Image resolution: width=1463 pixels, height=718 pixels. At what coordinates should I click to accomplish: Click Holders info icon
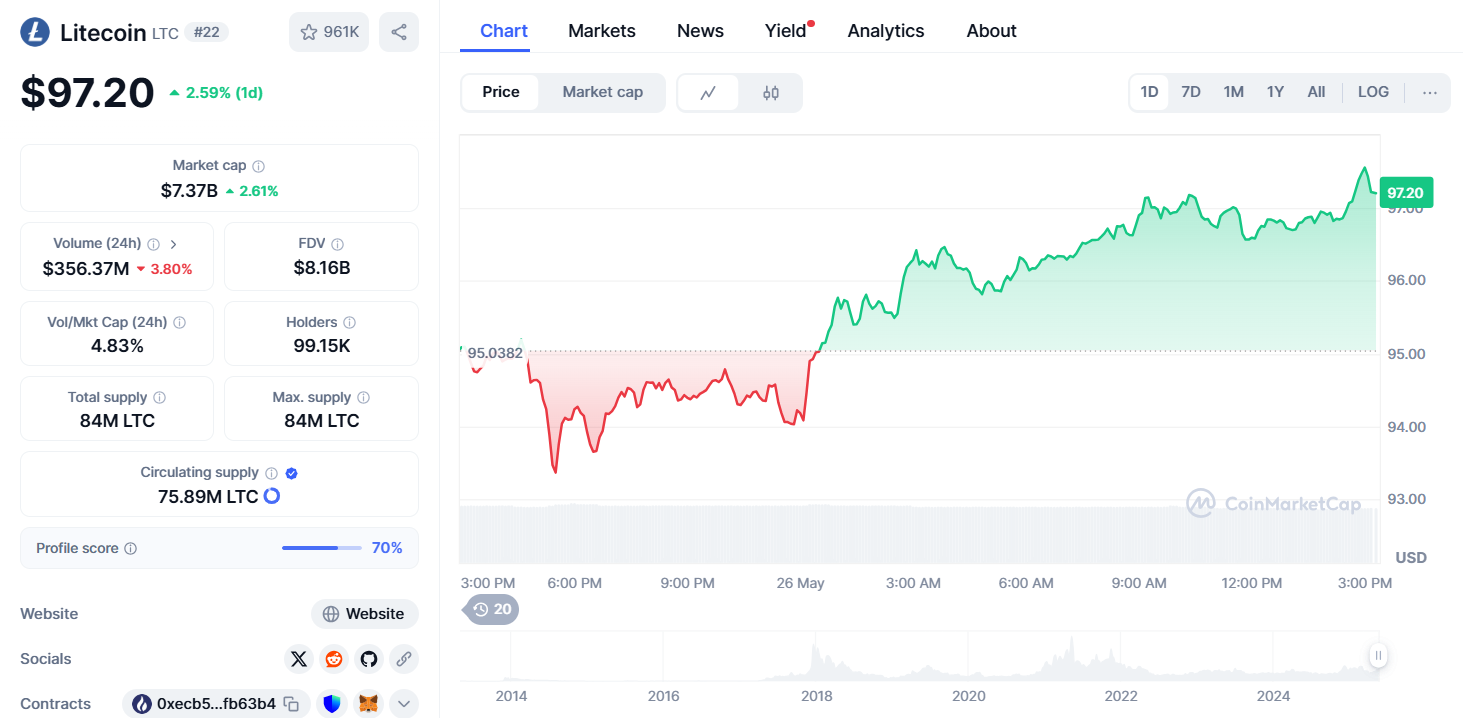[x=350, y=323]
